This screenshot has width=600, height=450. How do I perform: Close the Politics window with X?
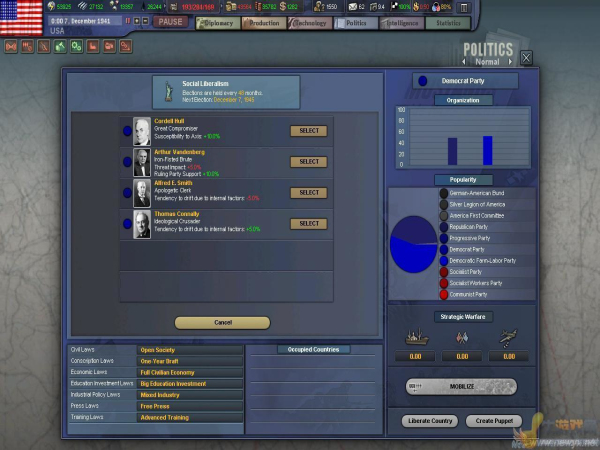point(526,58)
